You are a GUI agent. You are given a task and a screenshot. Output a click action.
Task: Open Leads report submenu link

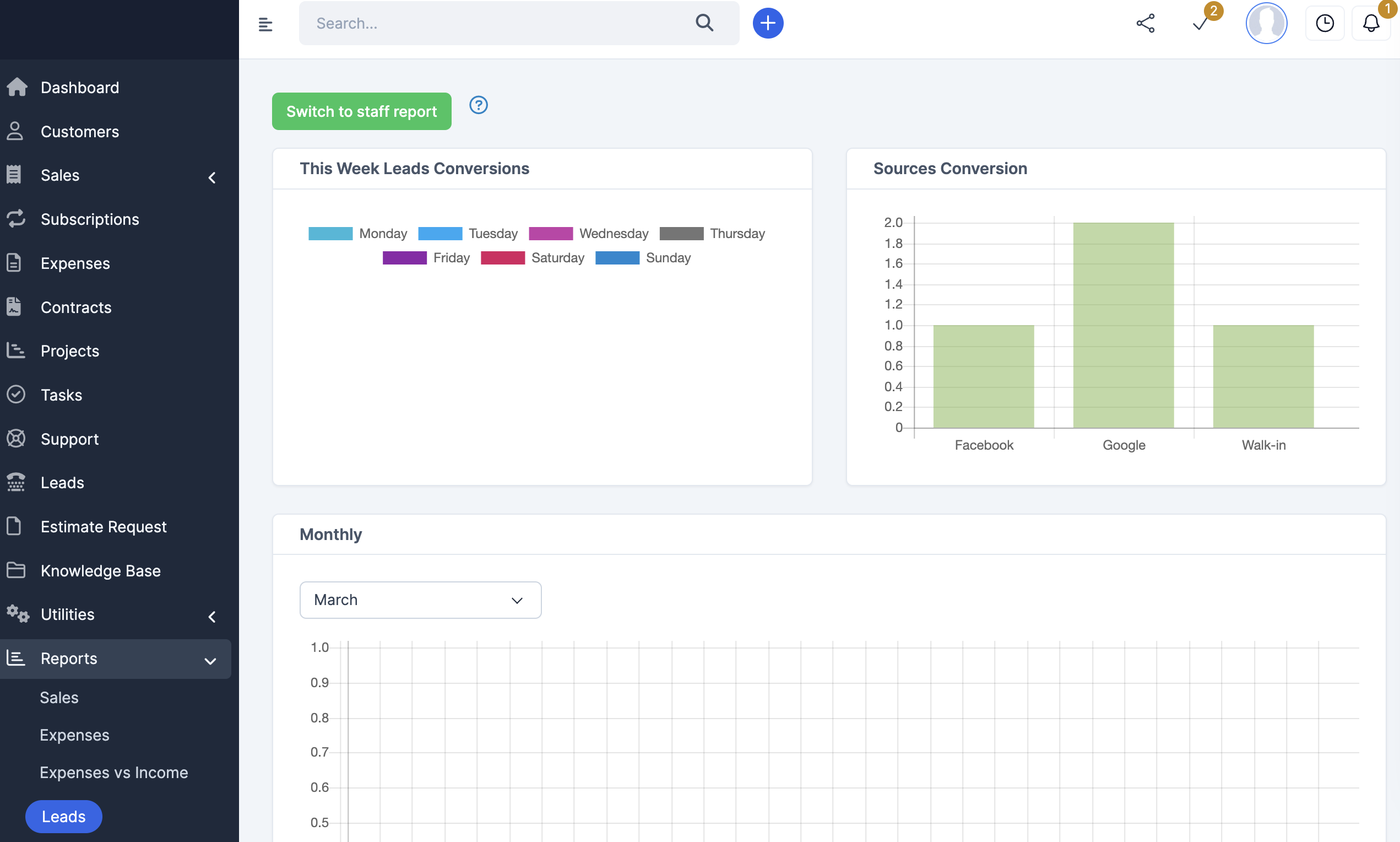pos(63,816)
